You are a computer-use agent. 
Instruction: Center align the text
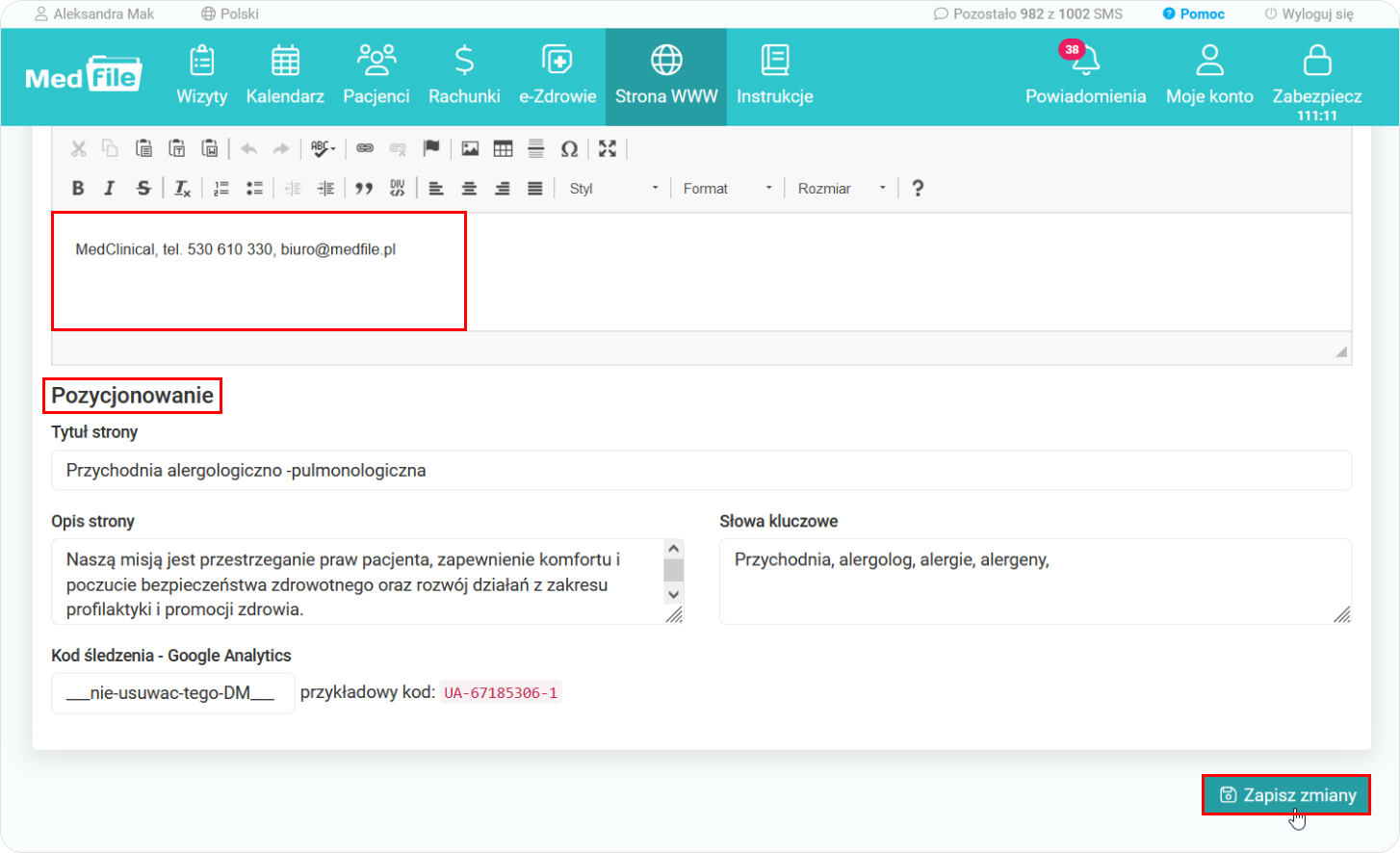[x=469, y=189]
